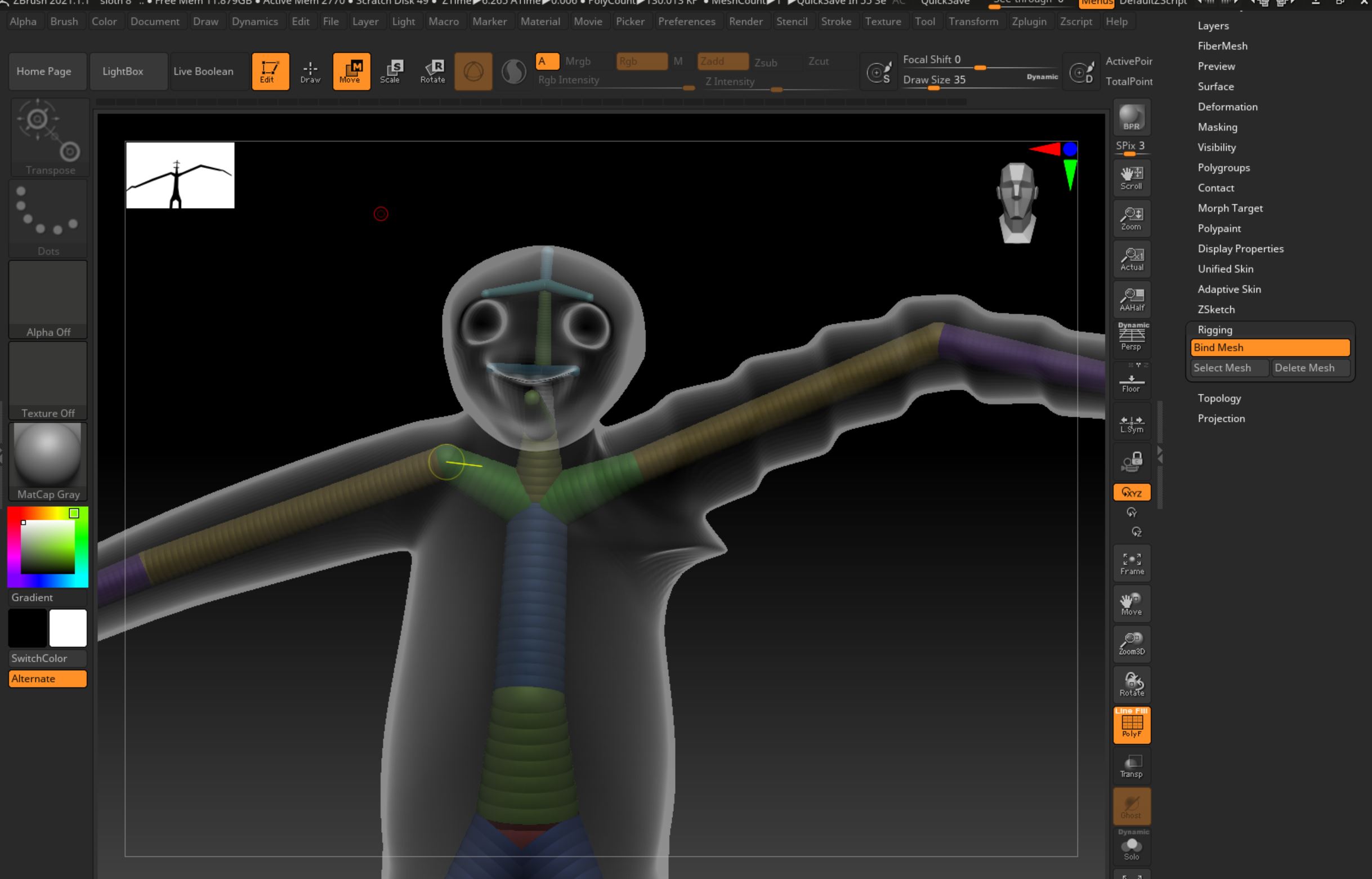The image size is (1372, 879).
Task: Select the Rotate transform tool
Action: click(433, 72)
